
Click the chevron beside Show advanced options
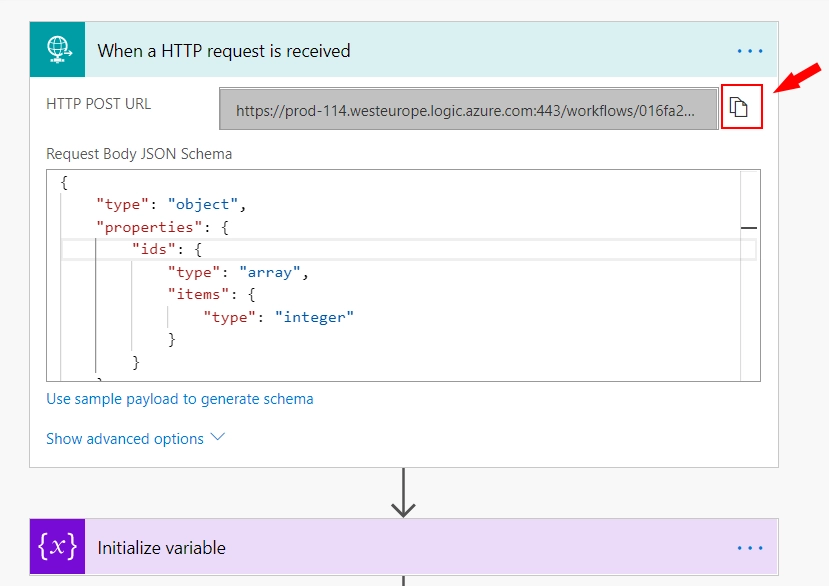tap(218, 437)
